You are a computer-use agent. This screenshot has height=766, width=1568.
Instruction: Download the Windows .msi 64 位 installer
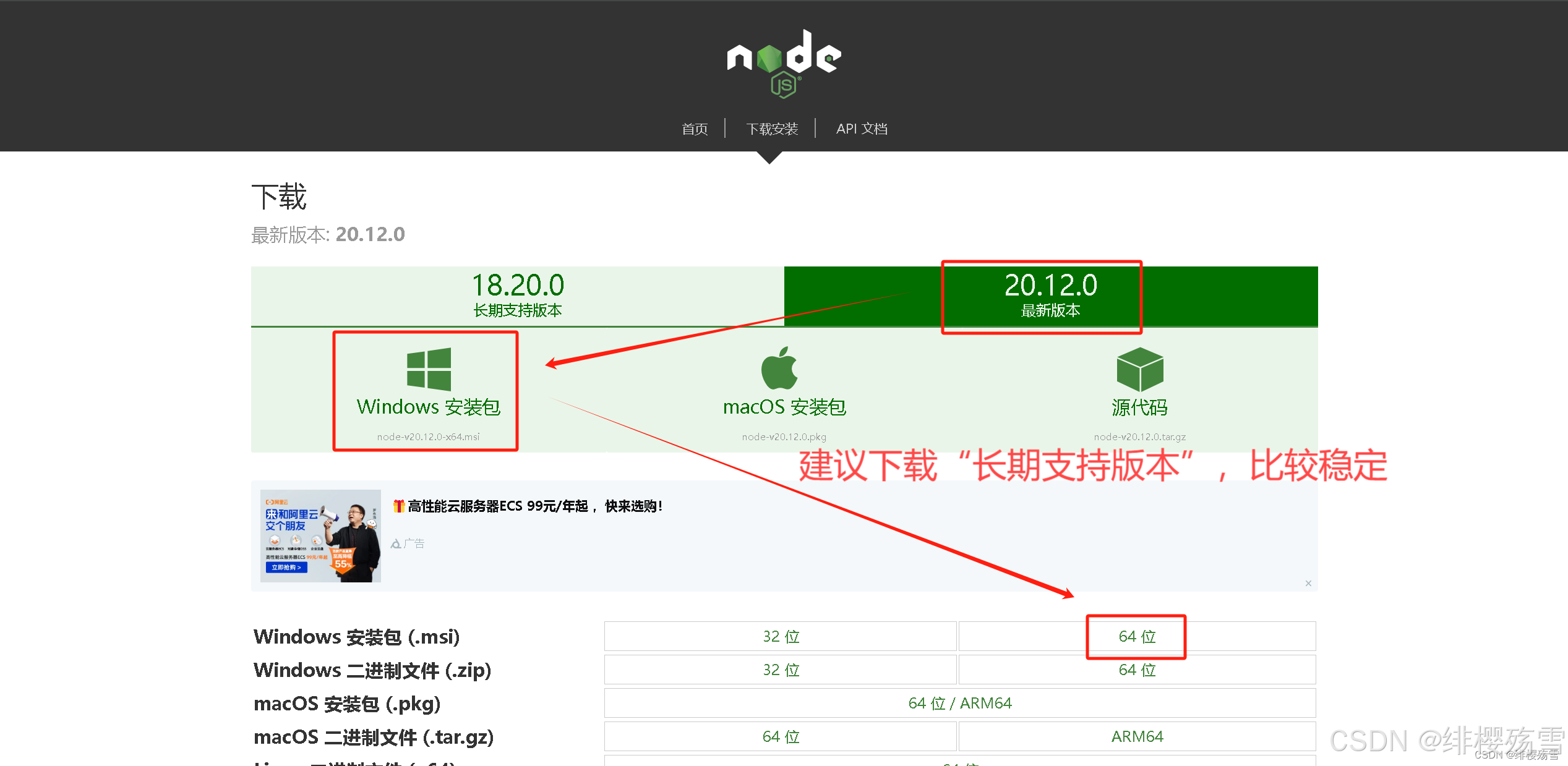[x=1137, y=636]
